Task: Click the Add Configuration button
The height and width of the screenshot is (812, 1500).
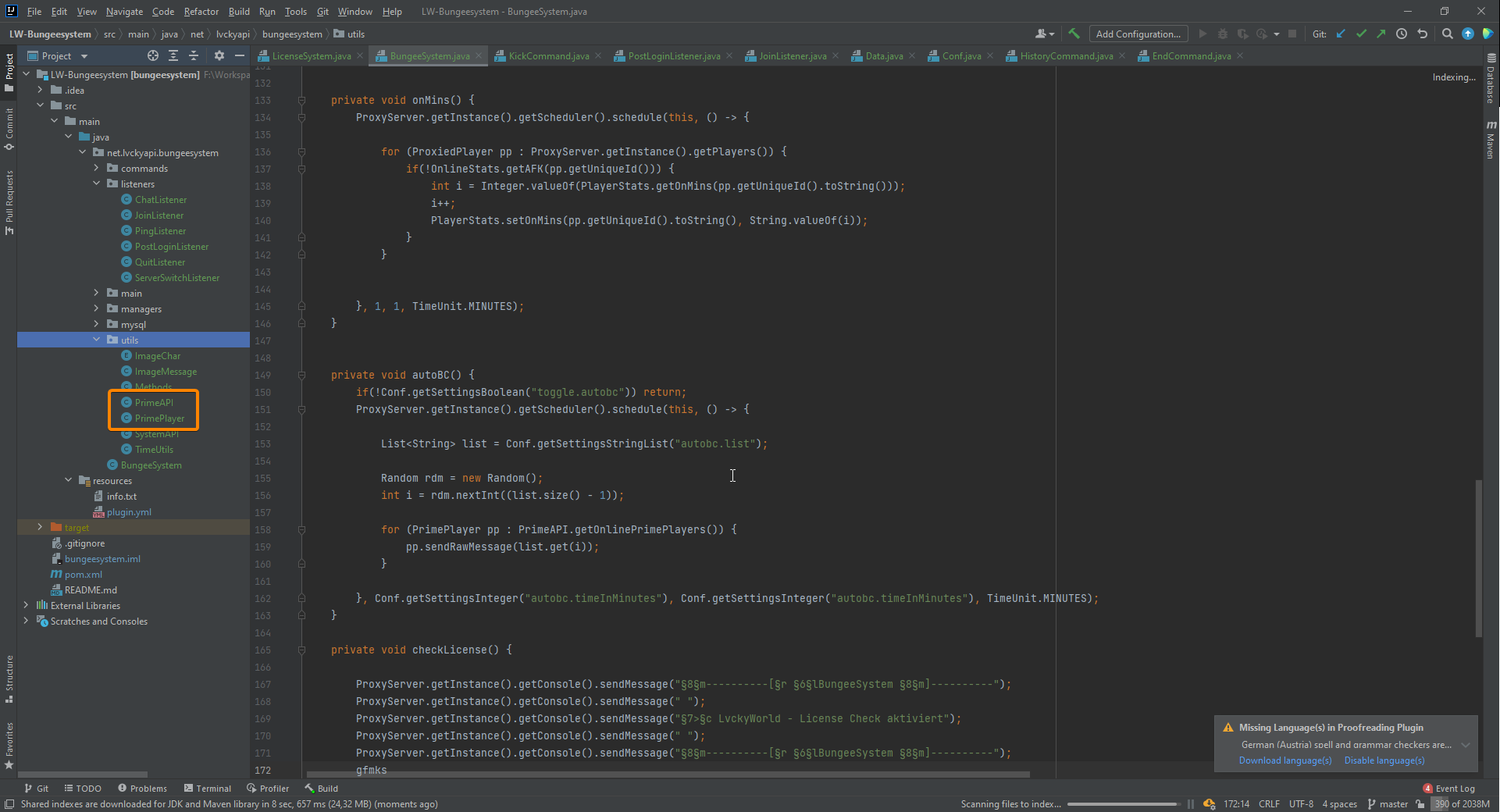Action: click(x=1138, y=34)
